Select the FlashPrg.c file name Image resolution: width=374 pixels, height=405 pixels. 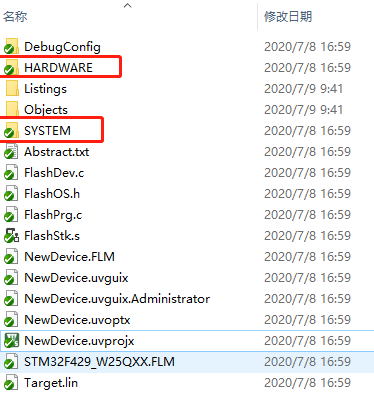53,215
